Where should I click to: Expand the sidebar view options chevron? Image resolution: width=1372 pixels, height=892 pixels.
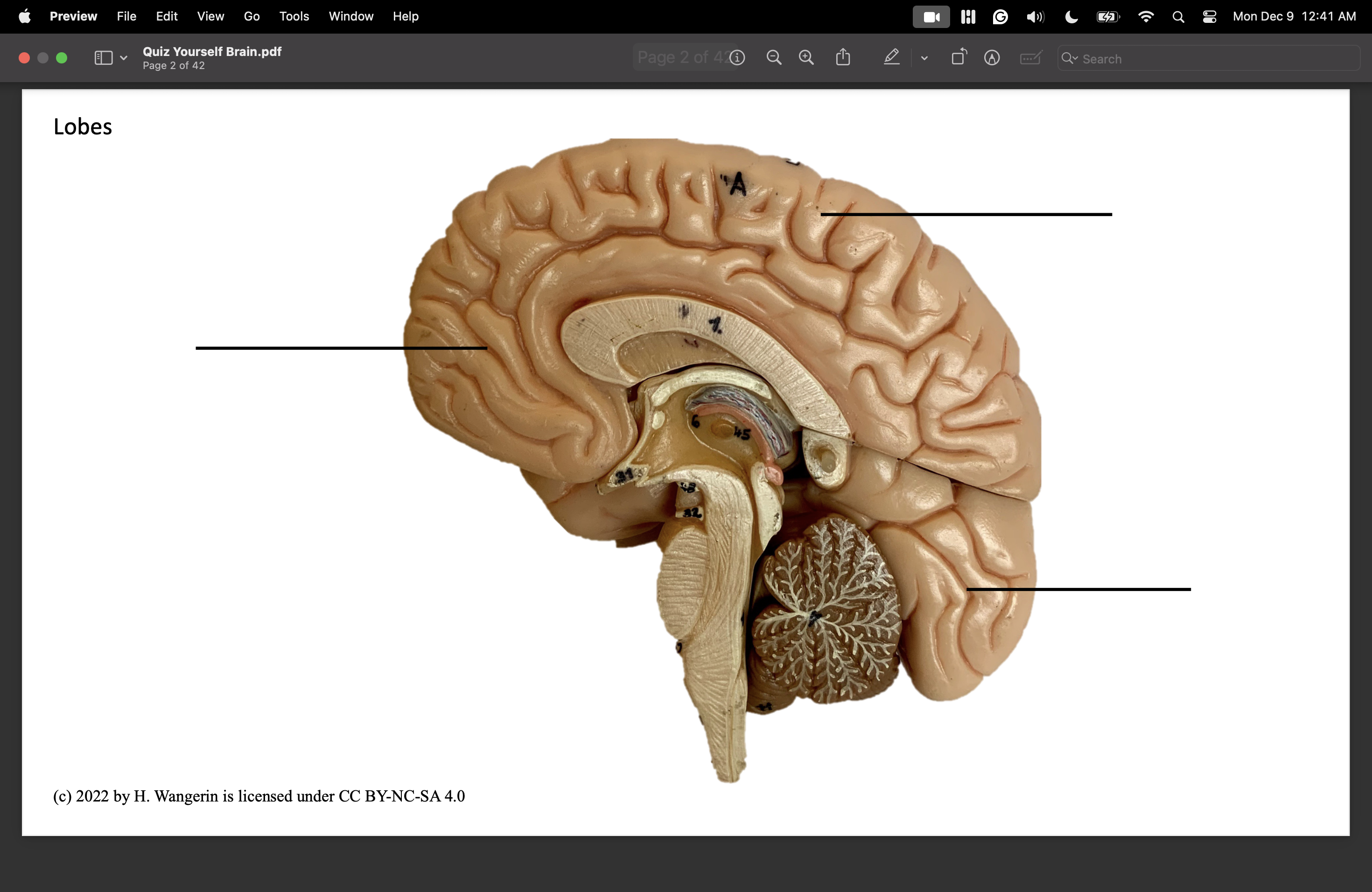pos(123,58)
